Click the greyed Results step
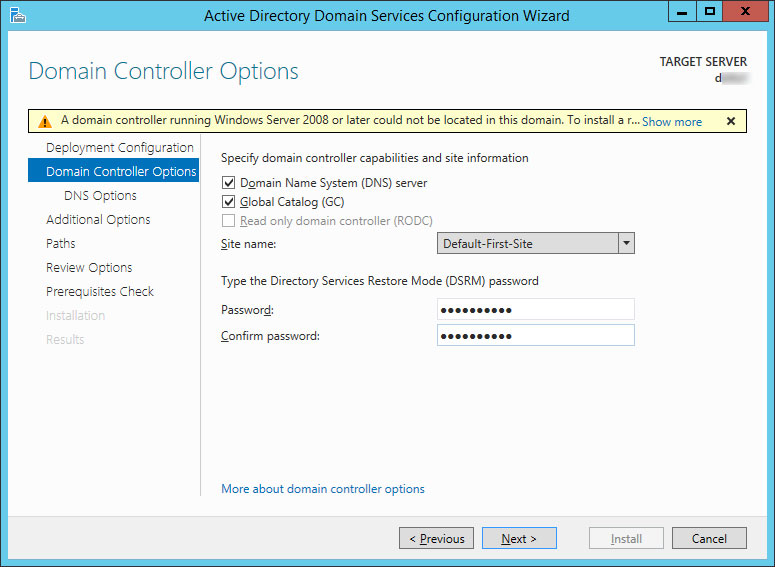This screenshot has height=567, width=775. coord(65,339)
